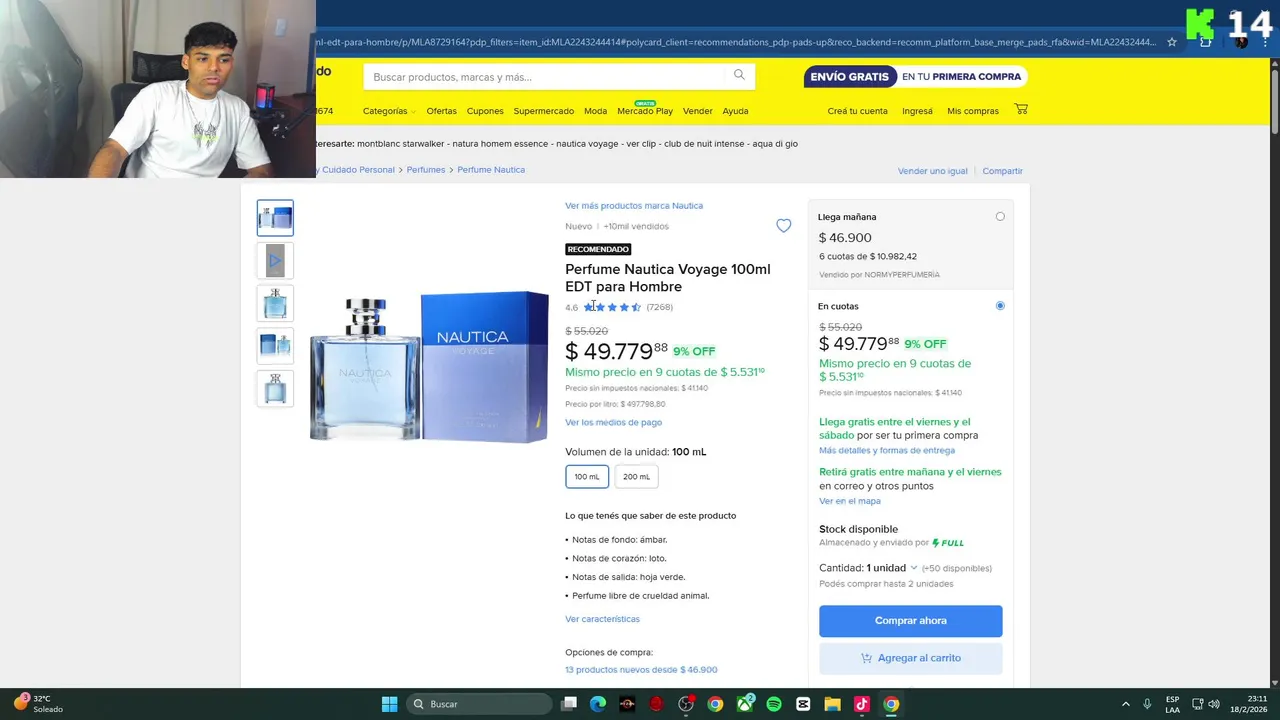Open network status tray icon
The image size is (1280, 720).
point(1197,704)
